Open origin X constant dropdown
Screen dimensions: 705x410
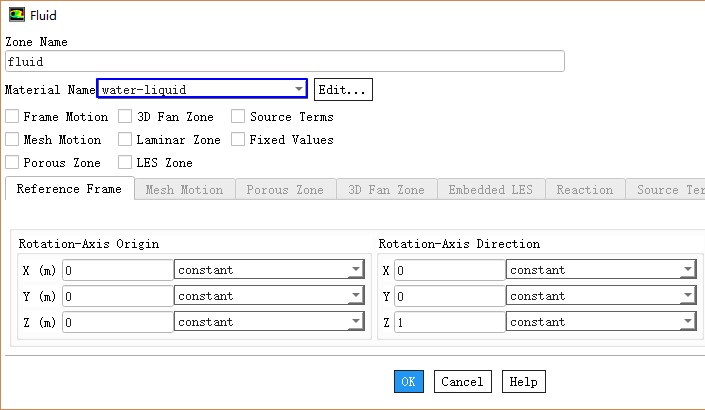[269, 270]
